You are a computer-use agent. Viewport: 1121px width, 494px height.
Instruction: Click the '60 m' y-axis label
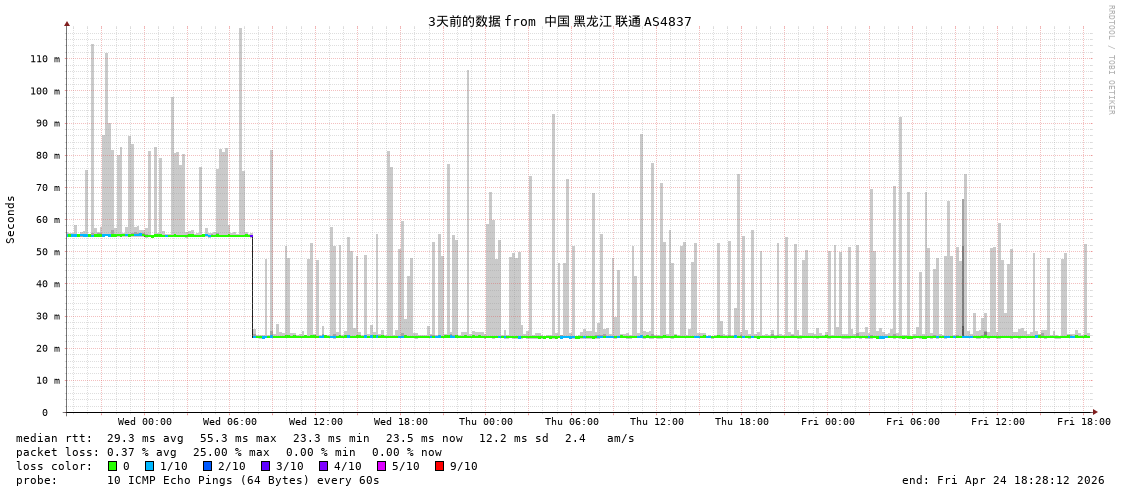pos(49,219)
